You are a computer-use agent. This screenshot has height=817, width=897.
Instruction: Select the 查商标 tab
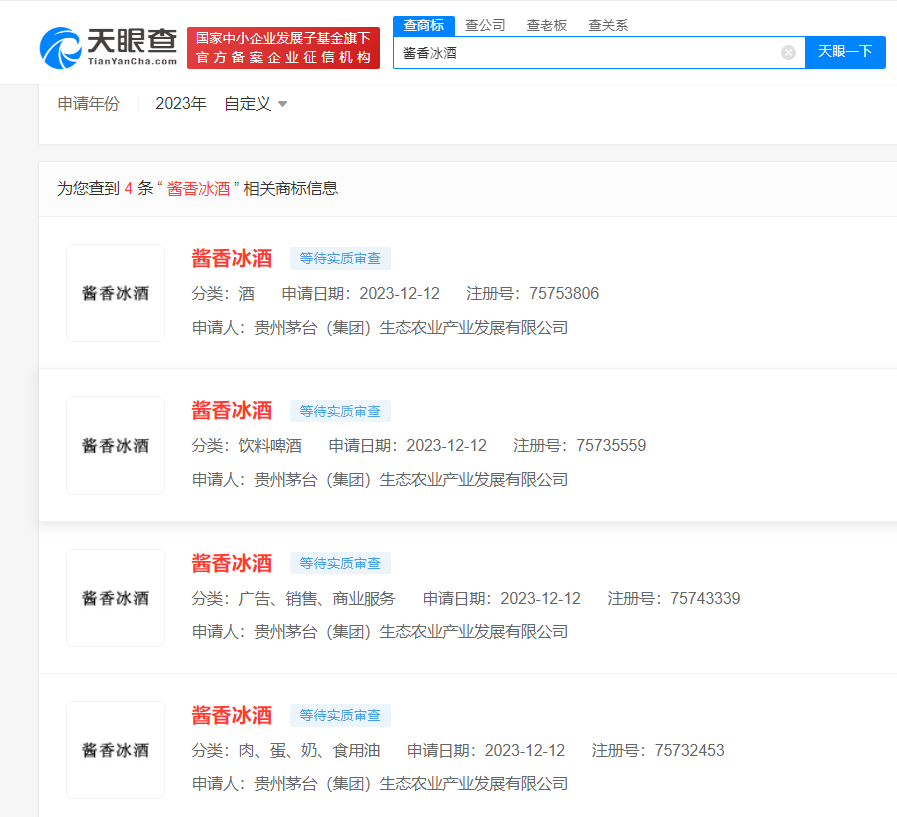(424, 25)
